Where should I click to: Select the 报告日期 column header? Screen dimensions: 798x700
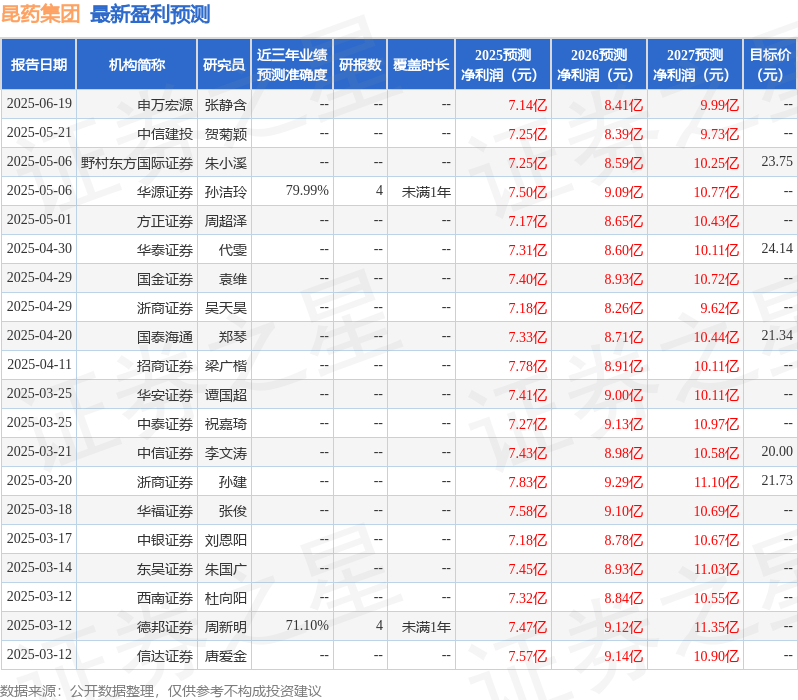(39, 64)
